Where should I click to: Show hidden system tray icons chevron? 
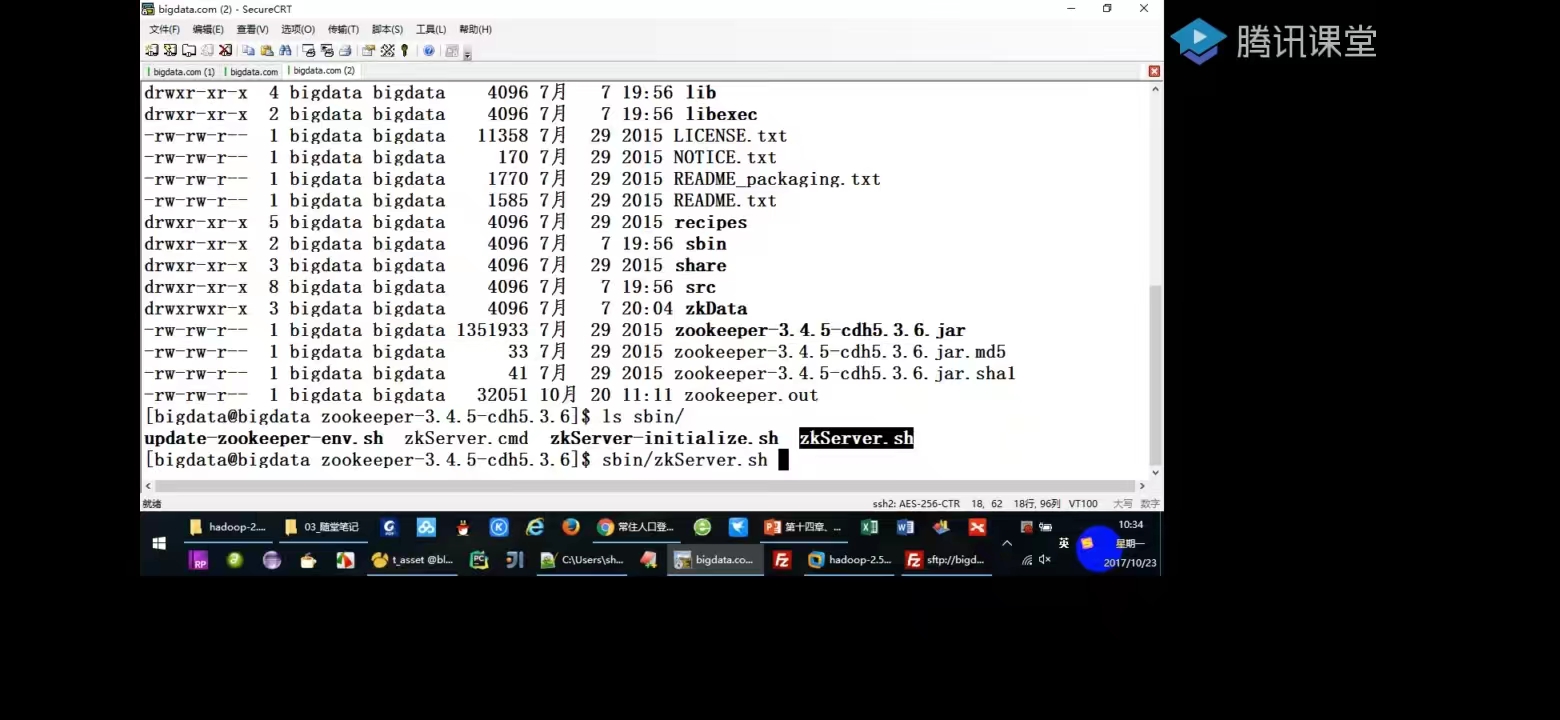point(1007,543)
